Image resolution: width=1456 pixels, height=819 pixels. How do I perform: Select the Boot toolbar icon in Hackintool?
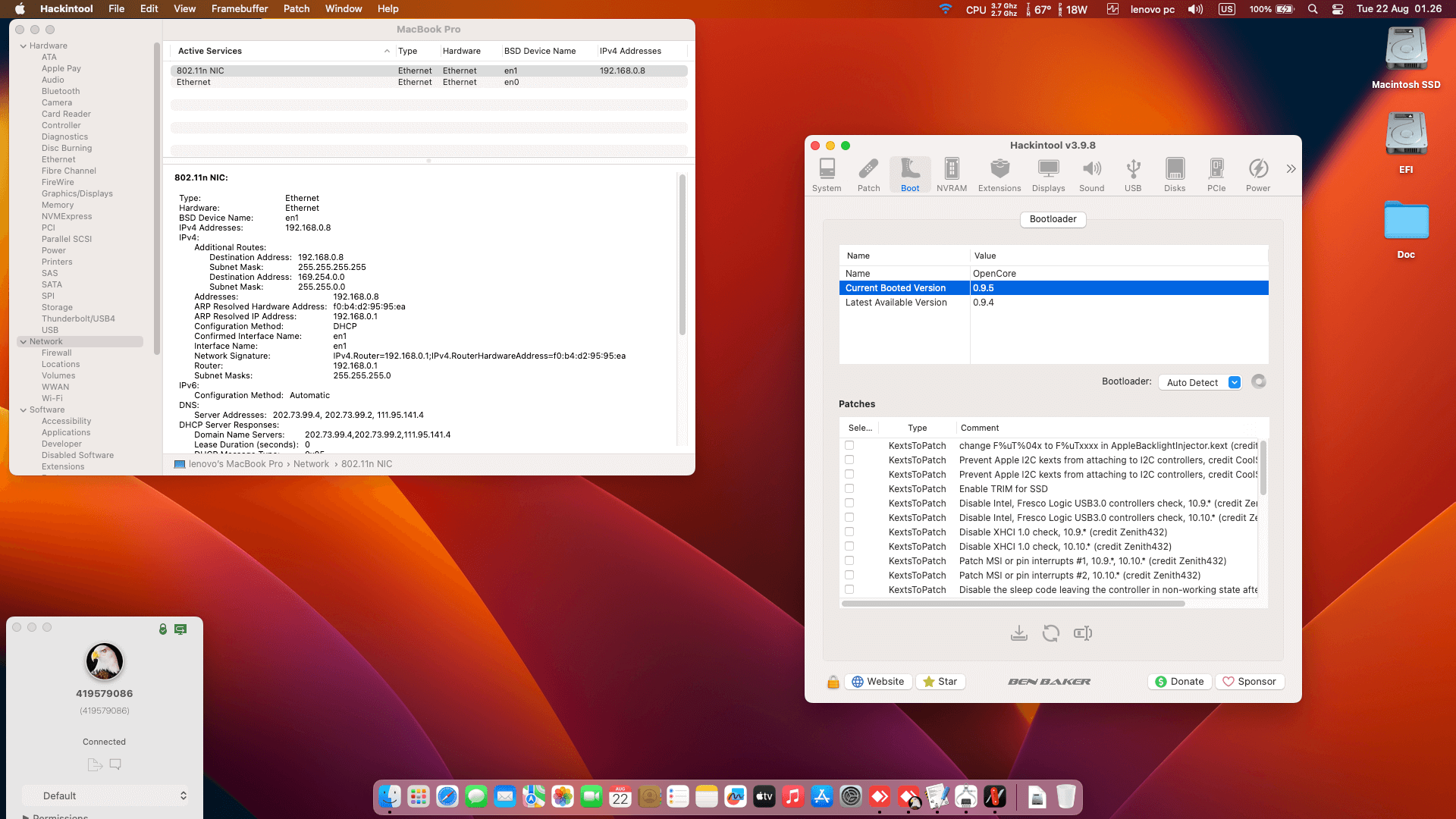pos(910,175)
